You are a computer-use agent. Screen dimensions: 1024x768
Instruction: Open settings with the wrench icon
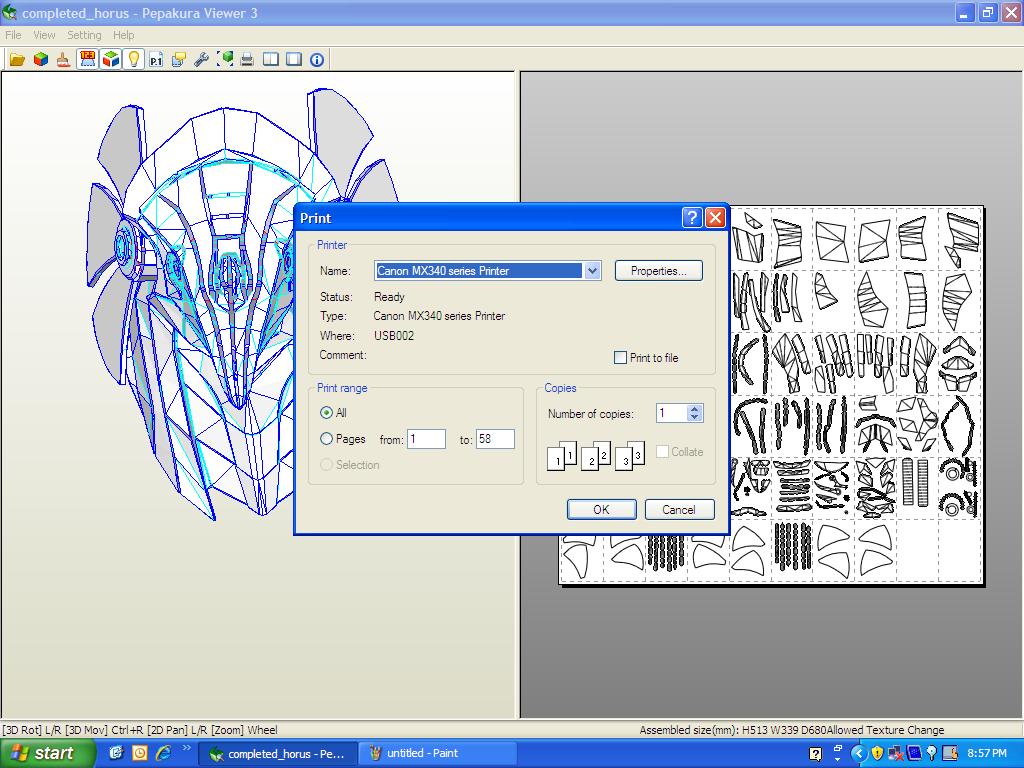(201, 59)
